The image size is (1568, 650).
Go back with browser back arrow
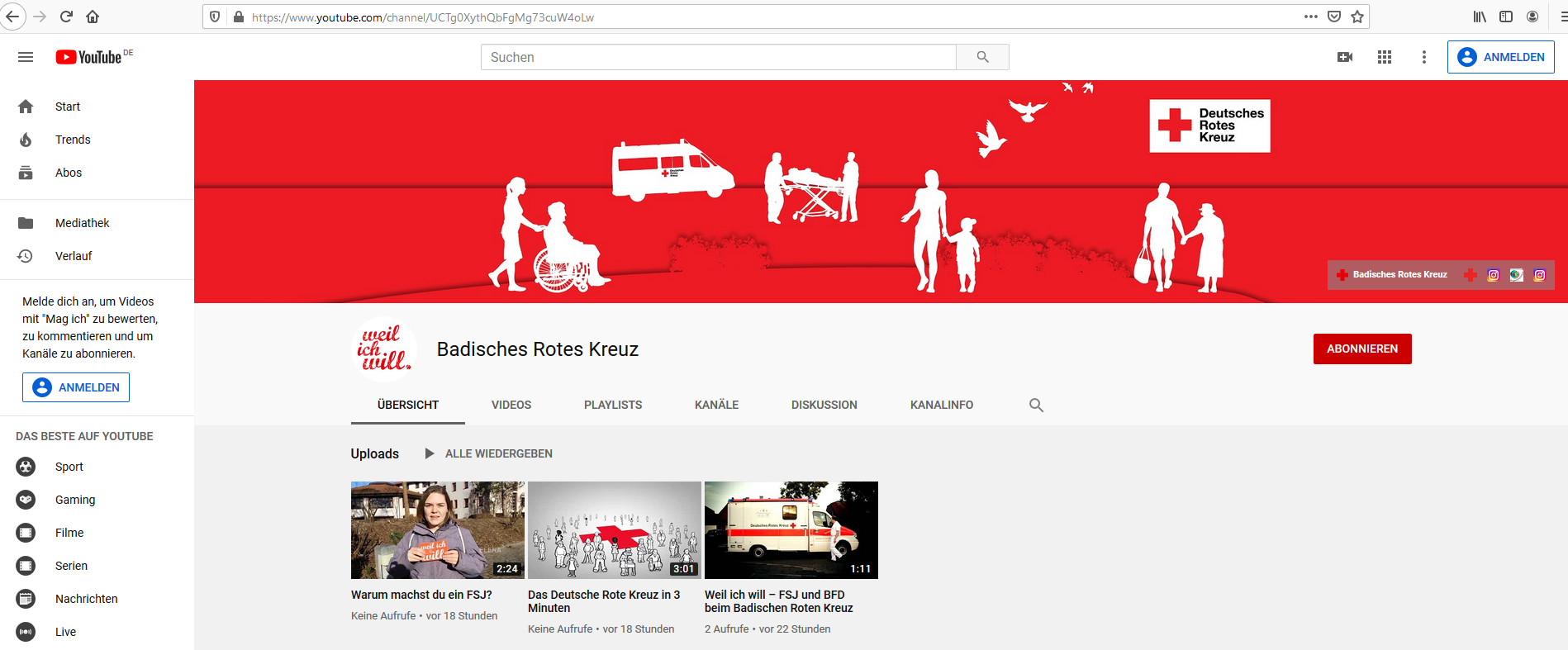[12, 17]
